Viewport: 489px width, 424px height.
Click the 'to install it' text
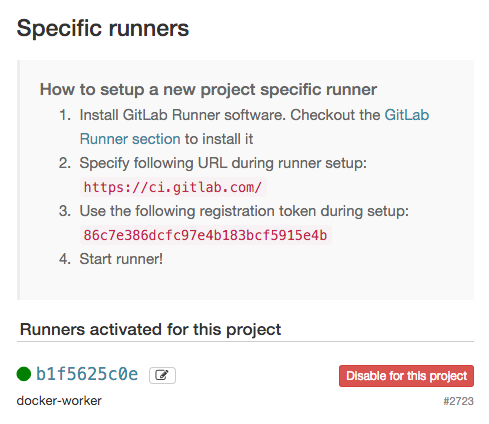coord(219,139)
